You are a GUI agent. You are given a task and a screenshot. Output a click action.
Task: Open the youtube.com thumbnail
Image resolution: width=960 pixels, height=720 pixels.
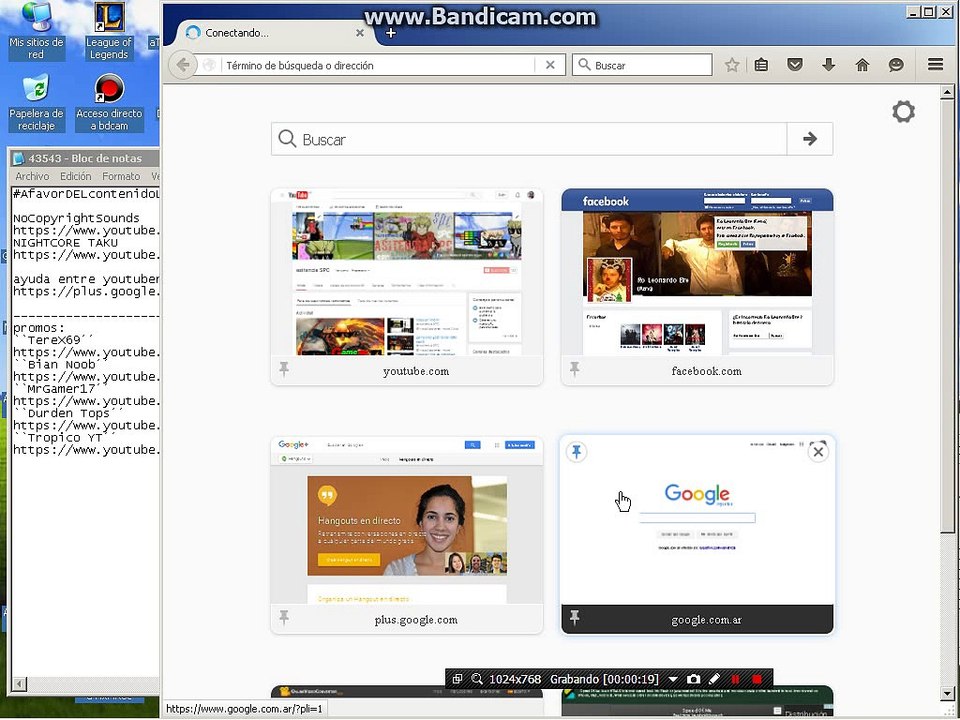(x=407, y=272)
